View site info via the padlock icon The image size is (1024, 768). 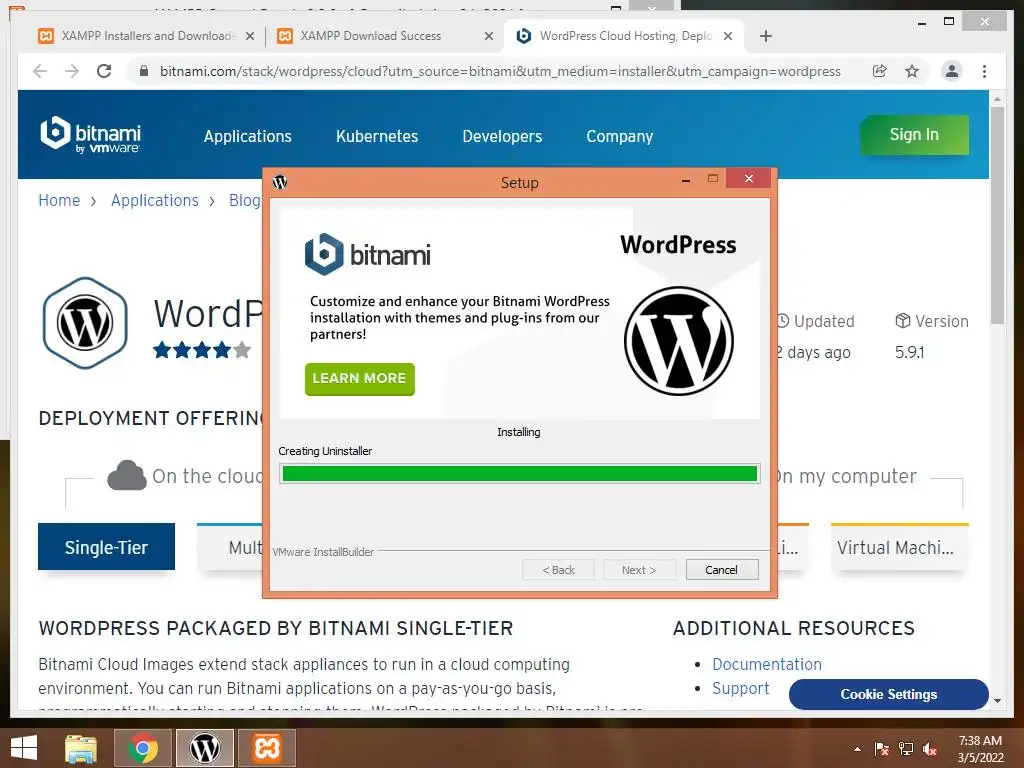pyautogui.click(x=144, y=71)
